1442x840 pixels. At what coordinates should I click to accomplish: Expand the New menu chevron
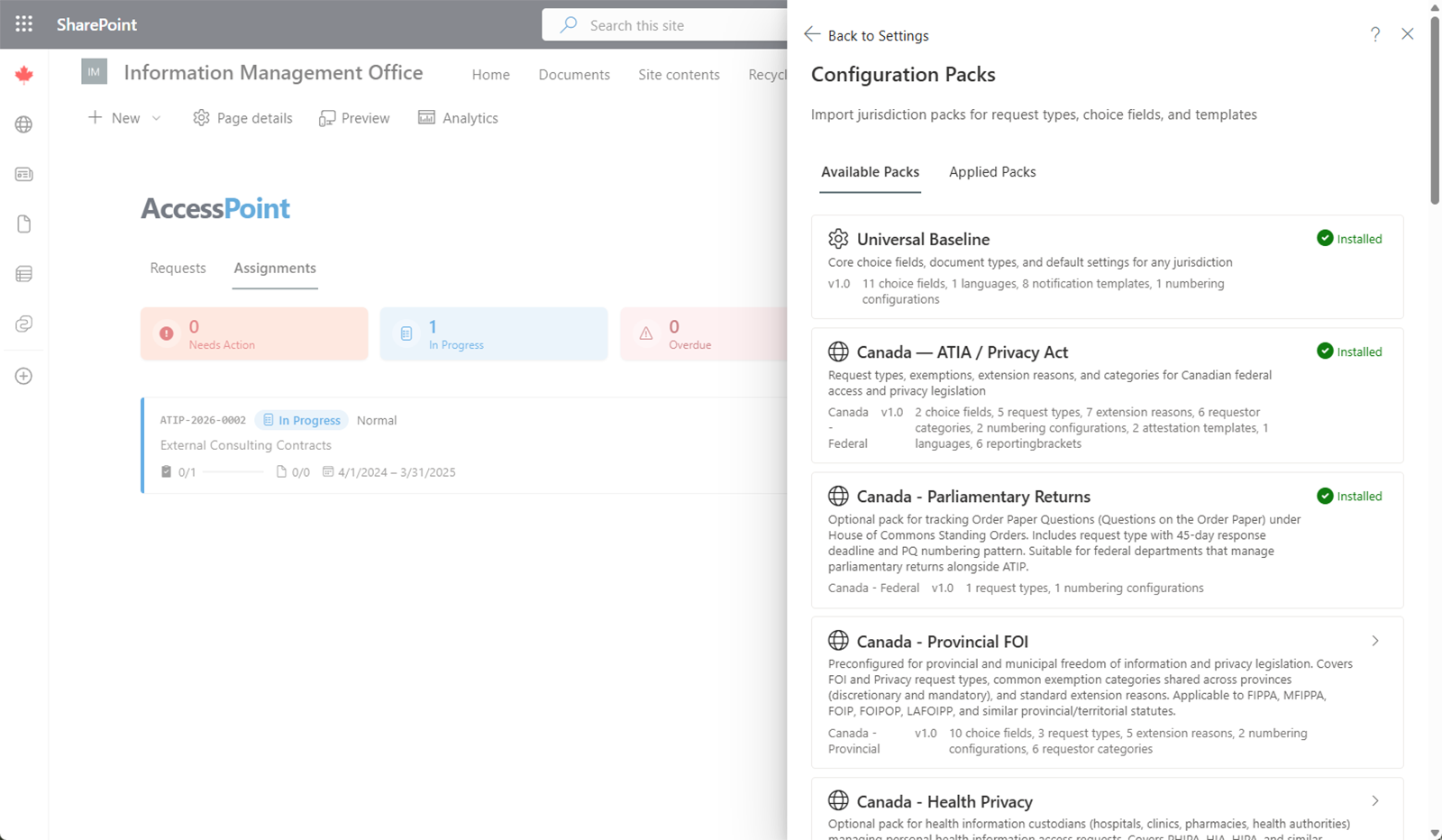tap(156, 117)
